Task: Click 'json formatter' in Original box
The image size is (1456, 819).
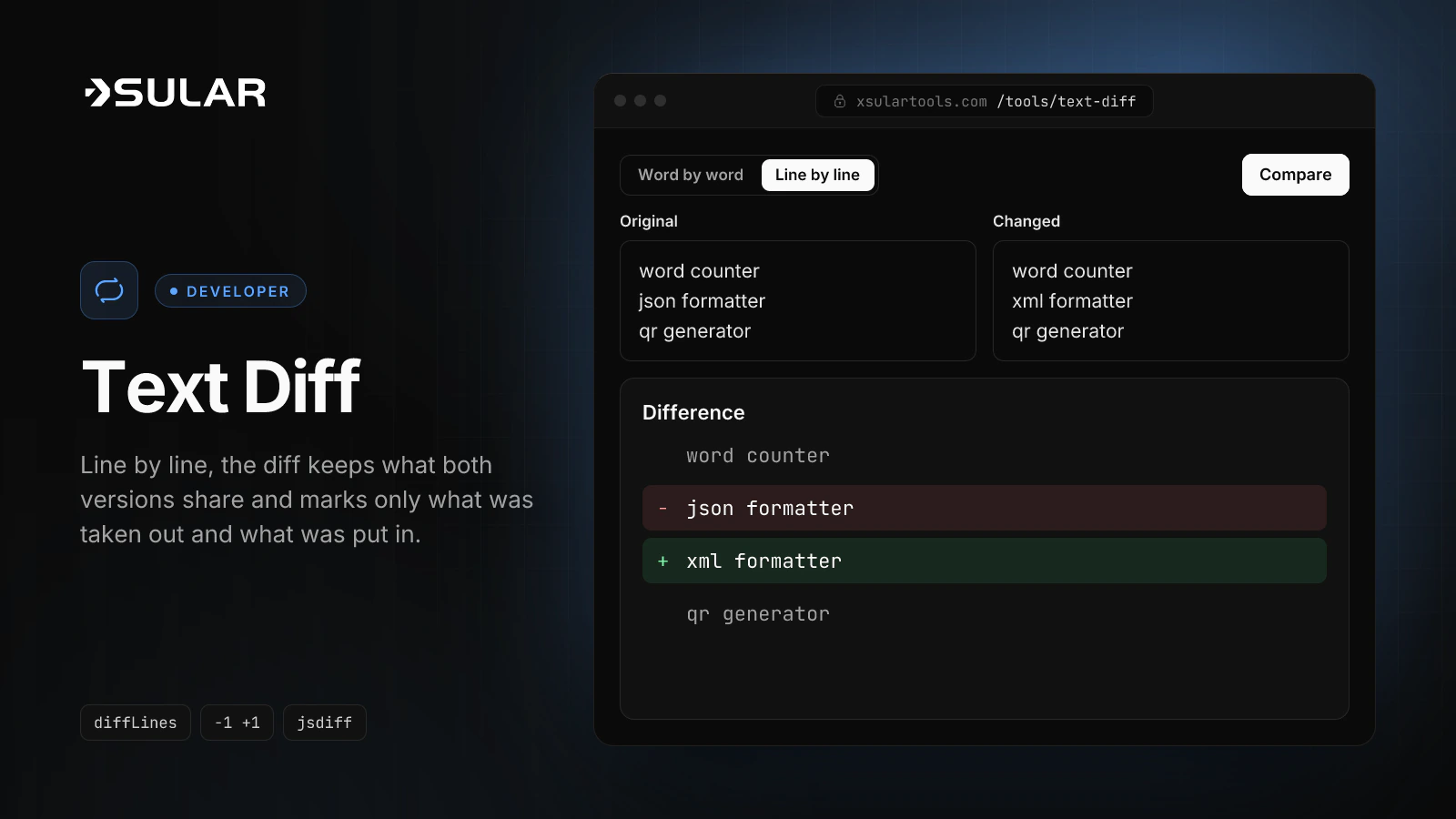Action: coord(702,301)
